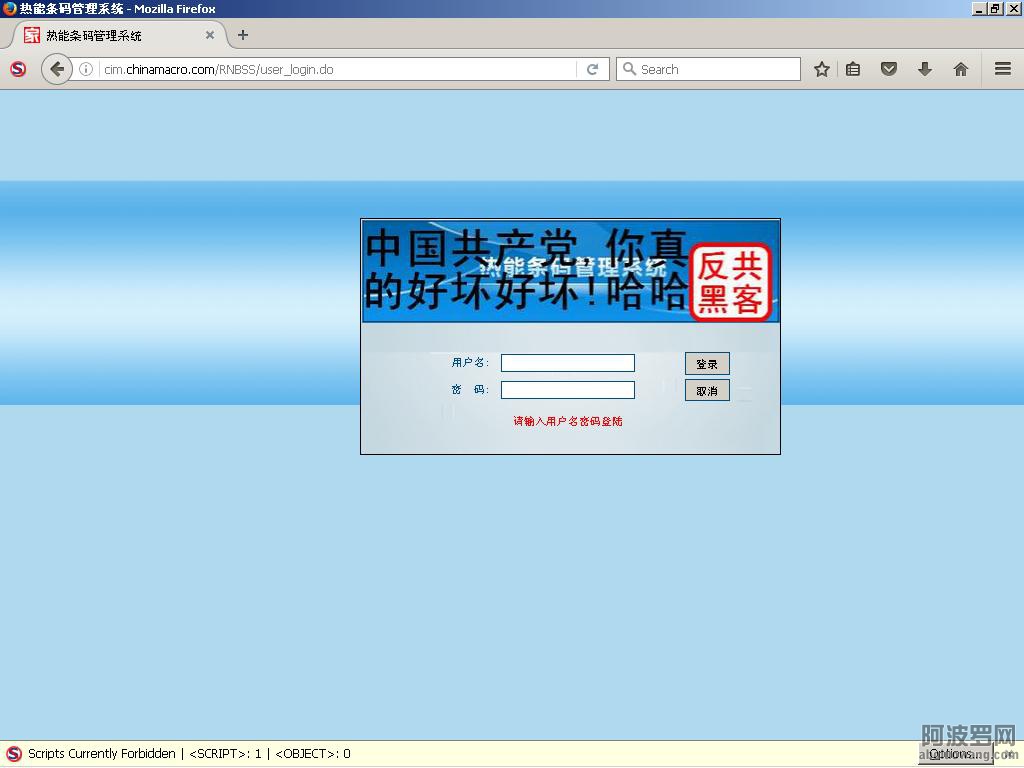Show site information for this page
Screen dimensions: 1024x768
[x=86, y=69]
